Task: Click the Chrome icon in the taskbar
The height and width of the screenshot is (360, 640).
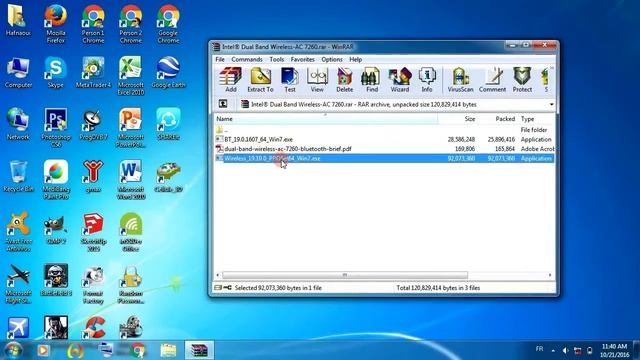Action: click(138, 350)
